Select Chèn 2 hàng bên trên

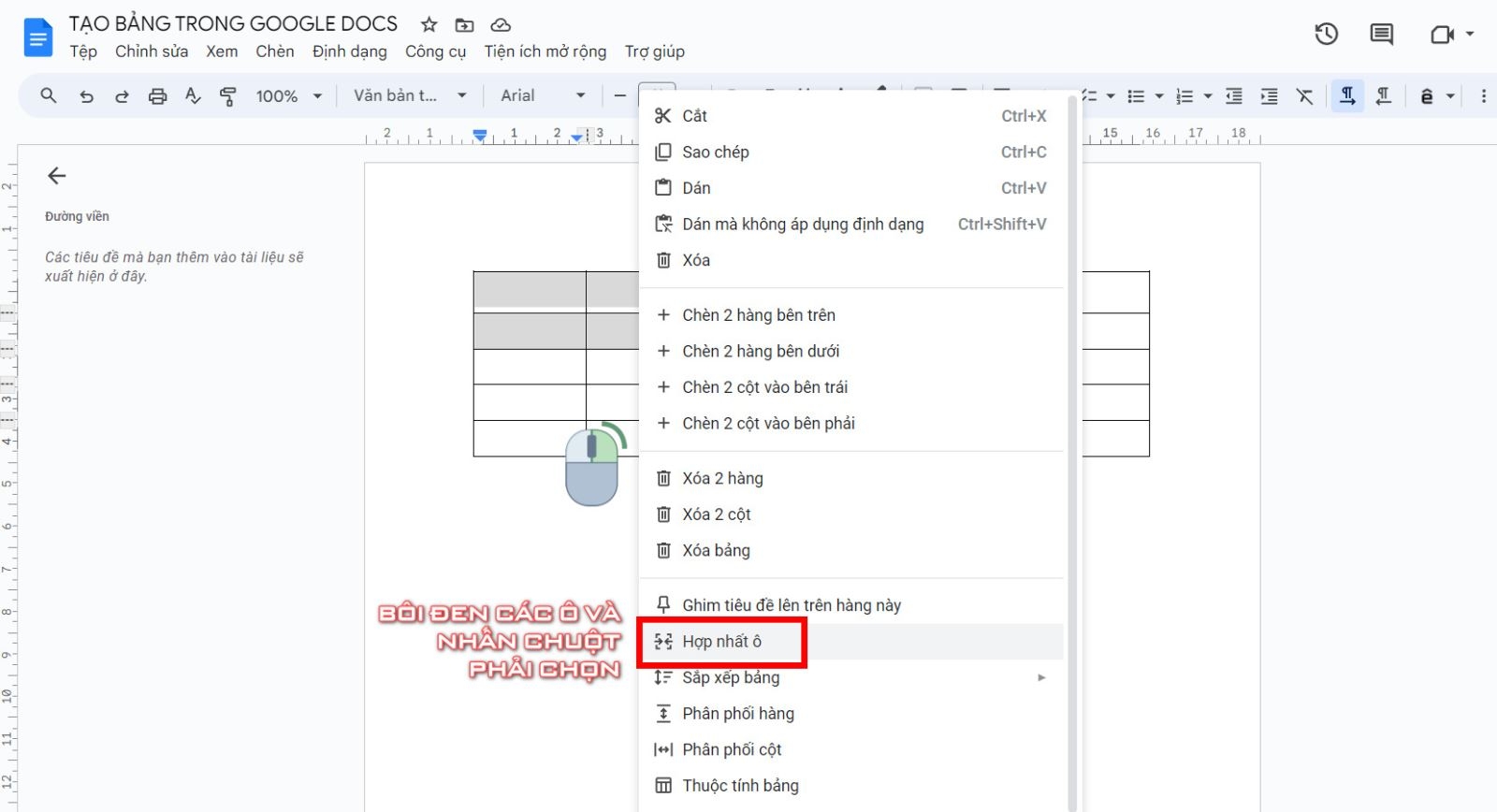click(851, 315)
